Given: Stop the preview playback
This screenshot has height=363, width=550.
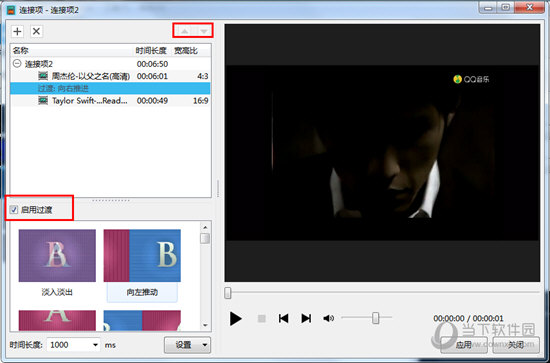Looking at the screenshot, I should tap(261, 318).
